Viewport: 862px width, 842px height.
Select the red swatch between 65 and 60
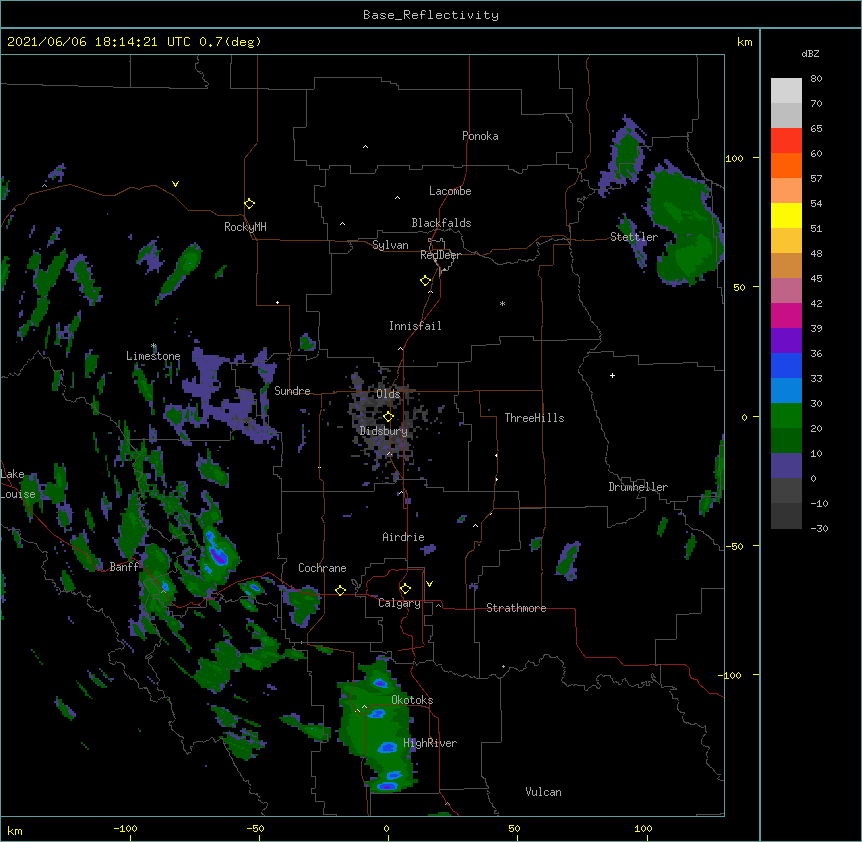(x=786, y=141)
